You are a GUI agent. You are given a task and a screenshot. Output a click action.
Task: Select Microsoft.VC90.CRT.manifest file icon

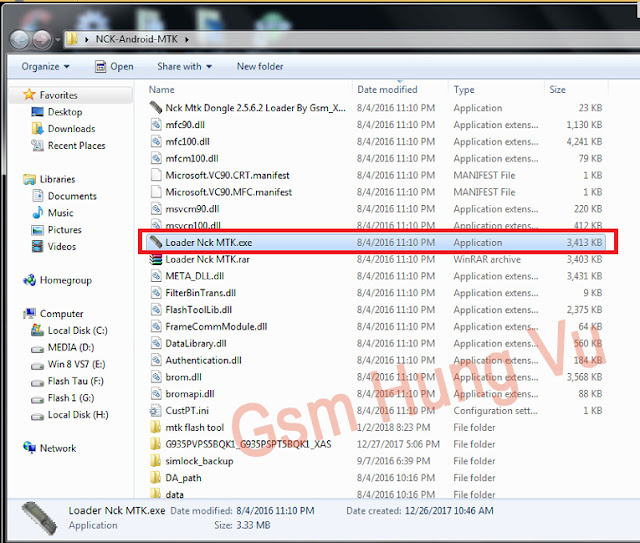pyautogui.click(x=156, y=175)
